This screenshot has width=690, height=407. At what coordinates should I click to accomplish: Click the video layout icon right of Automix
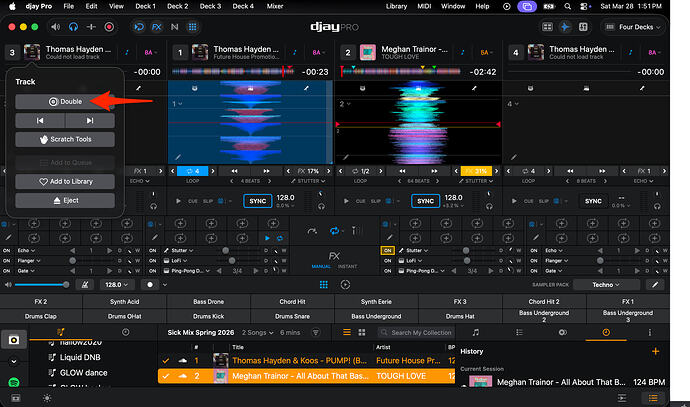pos(583,27)
